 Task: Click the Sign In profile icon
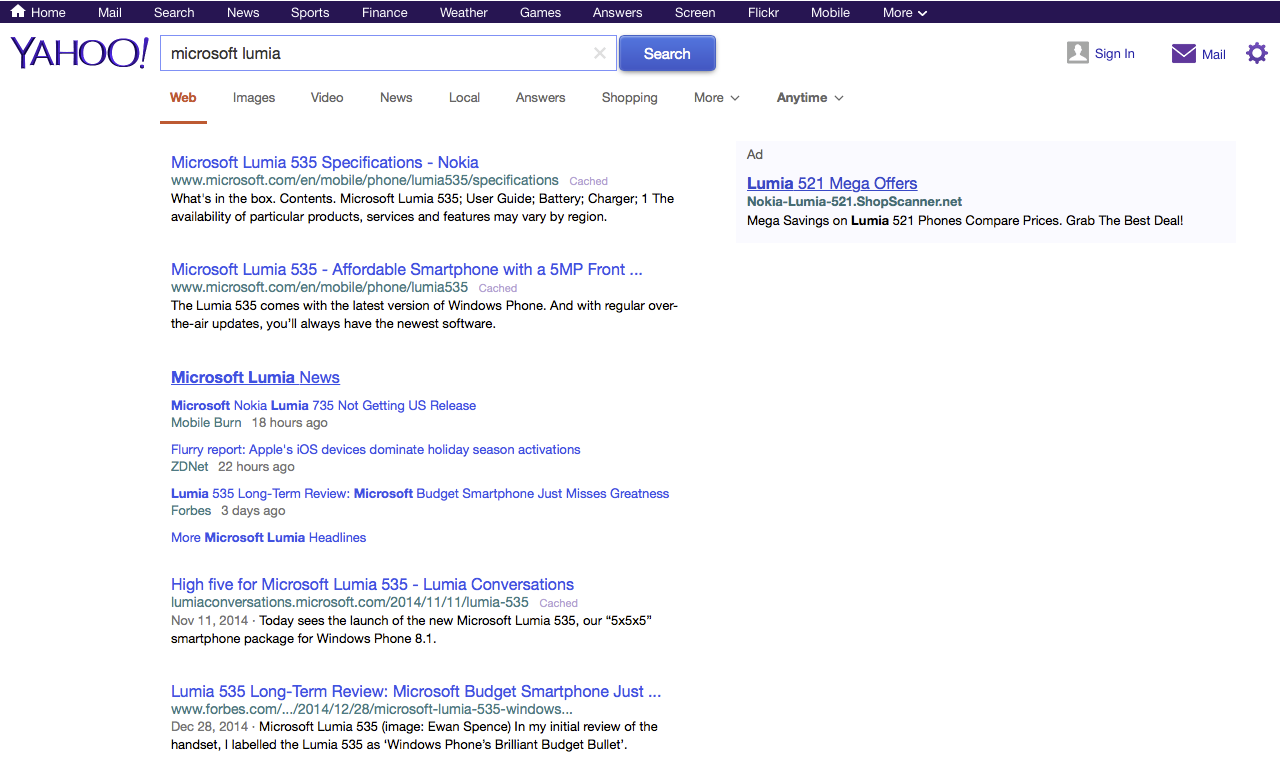click(1077, 54)
